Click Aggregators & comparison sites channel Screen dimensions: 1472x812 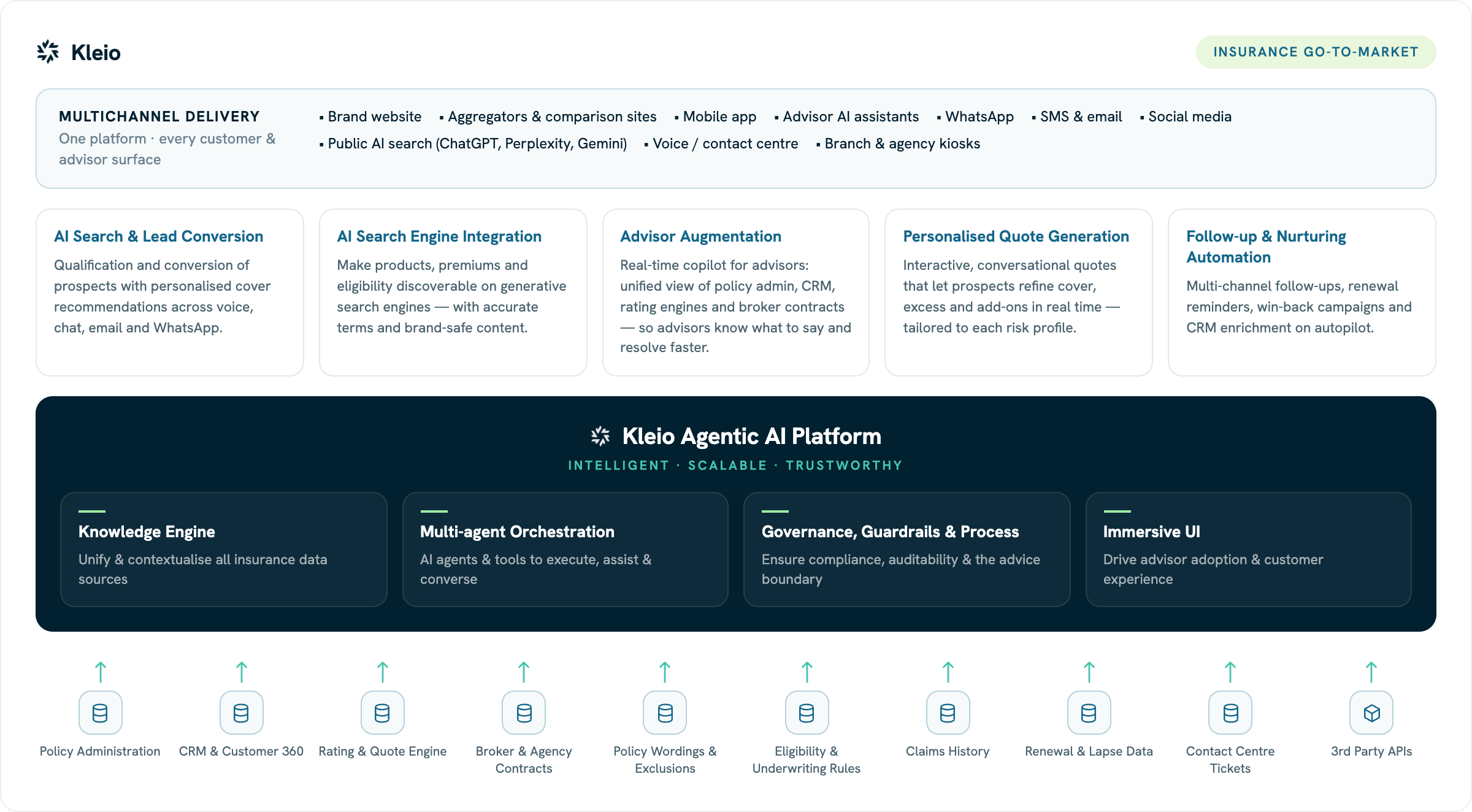click(548, 117)
